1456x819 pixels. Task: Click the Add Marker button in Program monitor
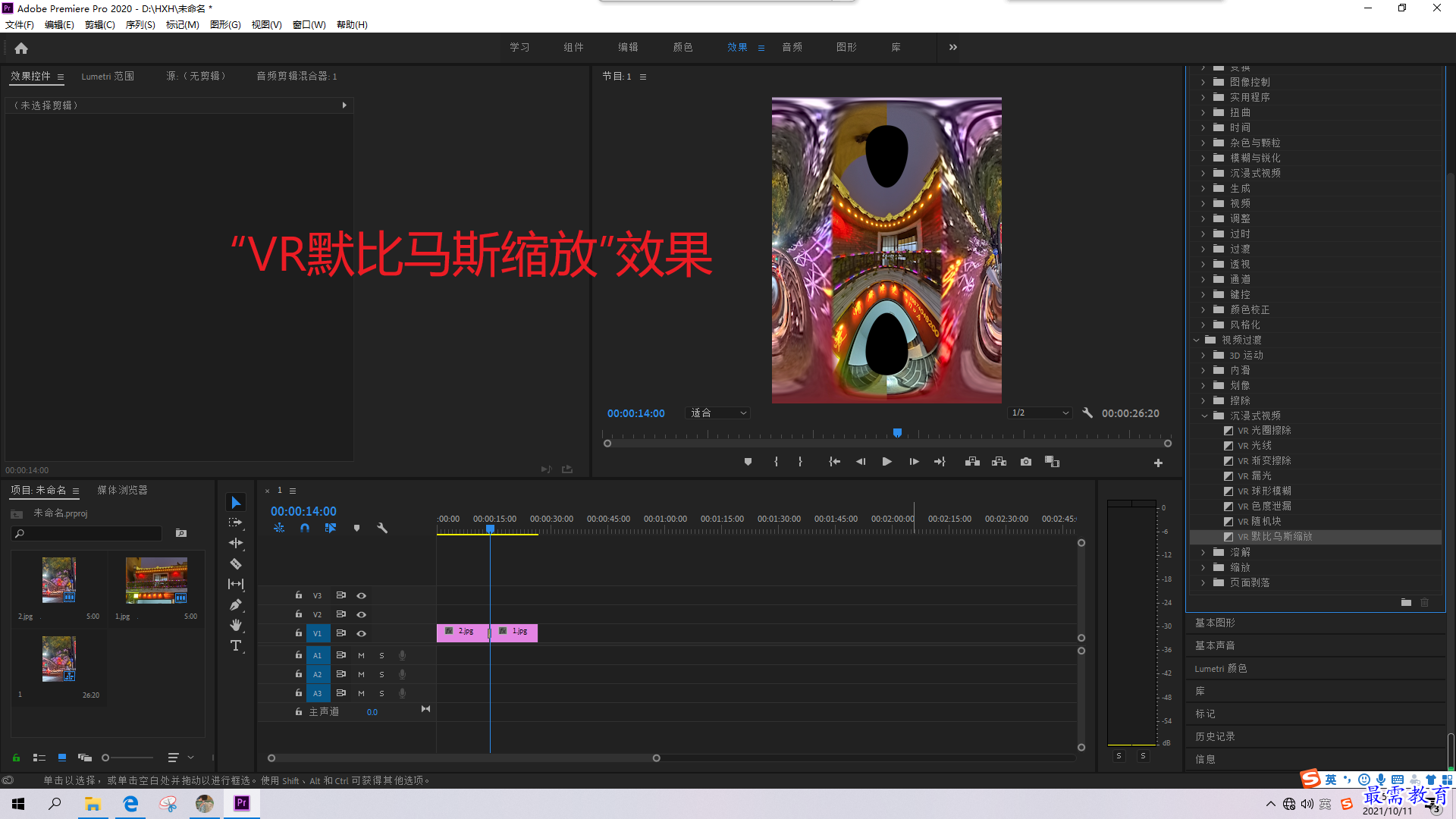click(x=748, y=462)
